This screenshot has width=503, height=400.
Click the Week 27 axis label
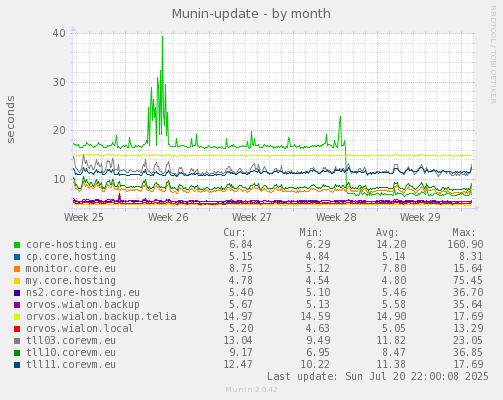(252, 217)
